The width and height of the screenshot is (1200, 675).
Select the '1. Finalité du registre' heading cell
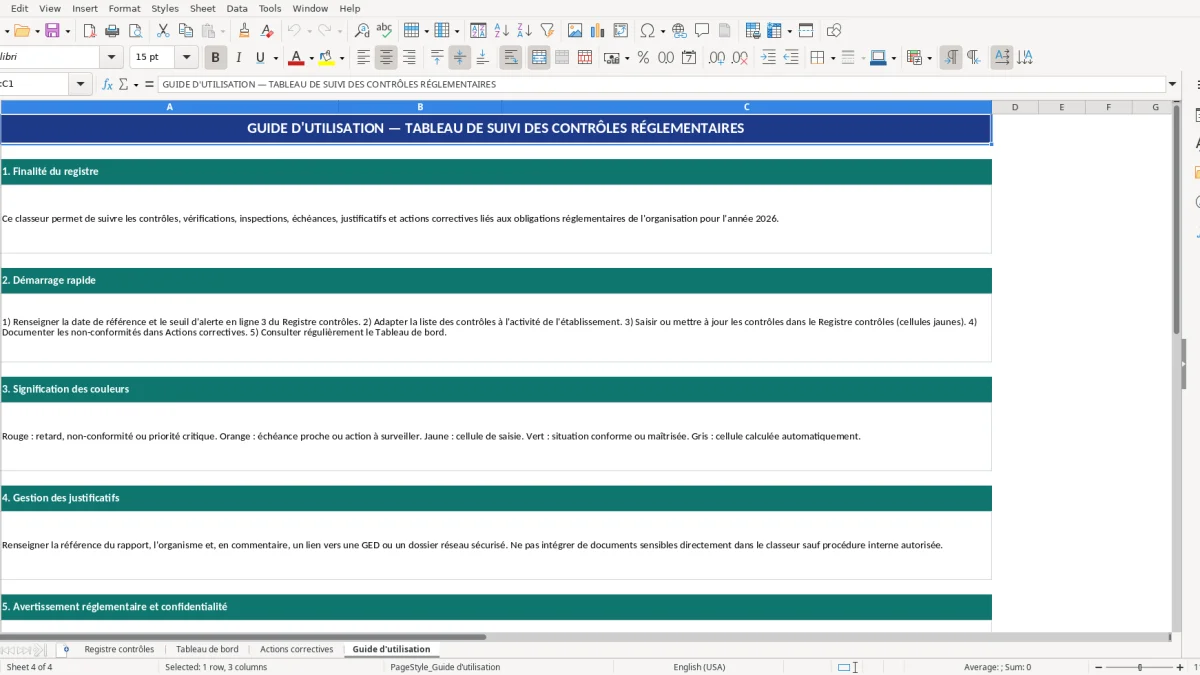click(496, 172)
